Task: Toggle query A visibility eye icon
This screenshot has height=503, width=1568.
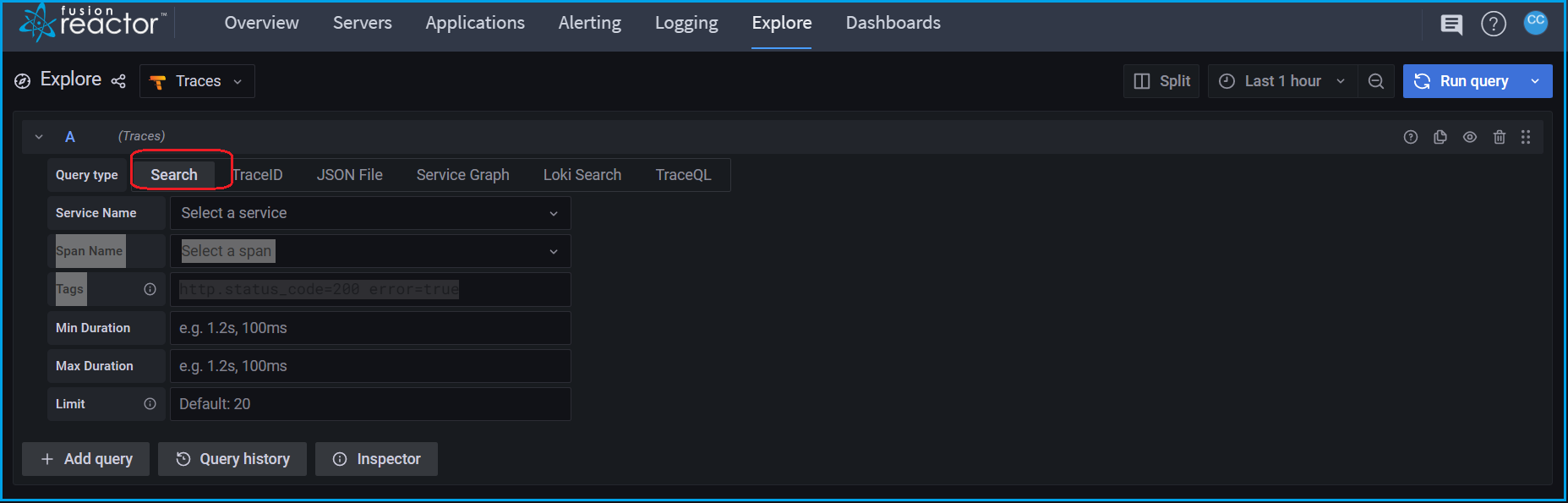Action: click(1470, 137)
